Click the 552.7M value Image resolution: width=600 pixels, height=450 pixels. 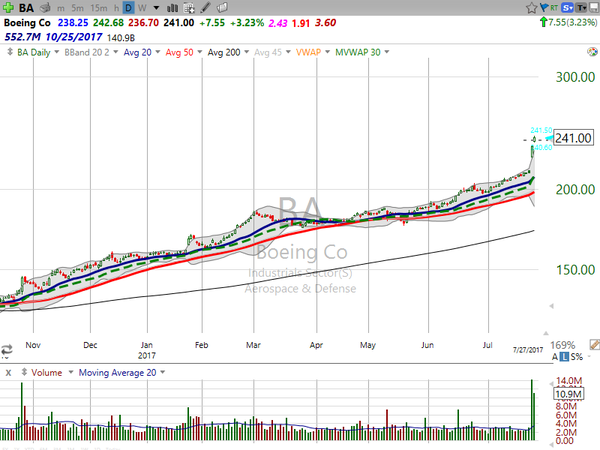[x=22, y=37]
